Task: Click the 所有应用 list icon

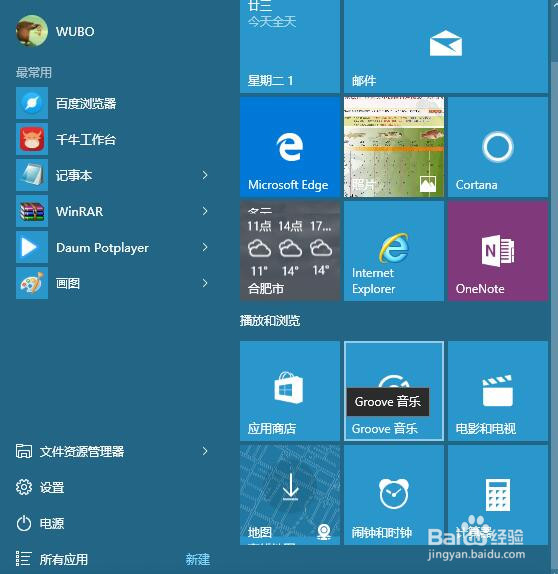Action: pos(24,559)
